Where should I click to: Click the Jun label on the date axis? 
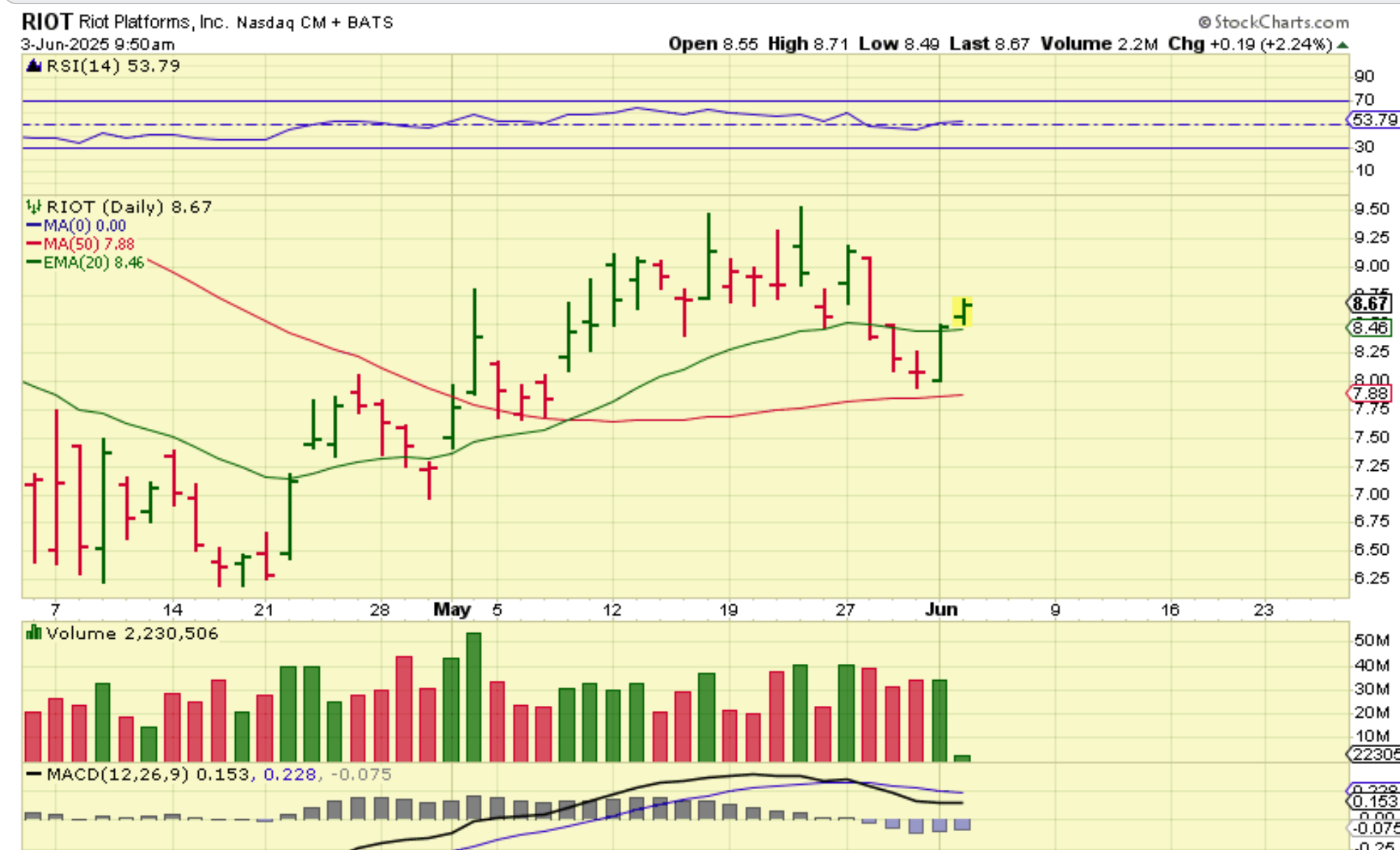[941, 610]
